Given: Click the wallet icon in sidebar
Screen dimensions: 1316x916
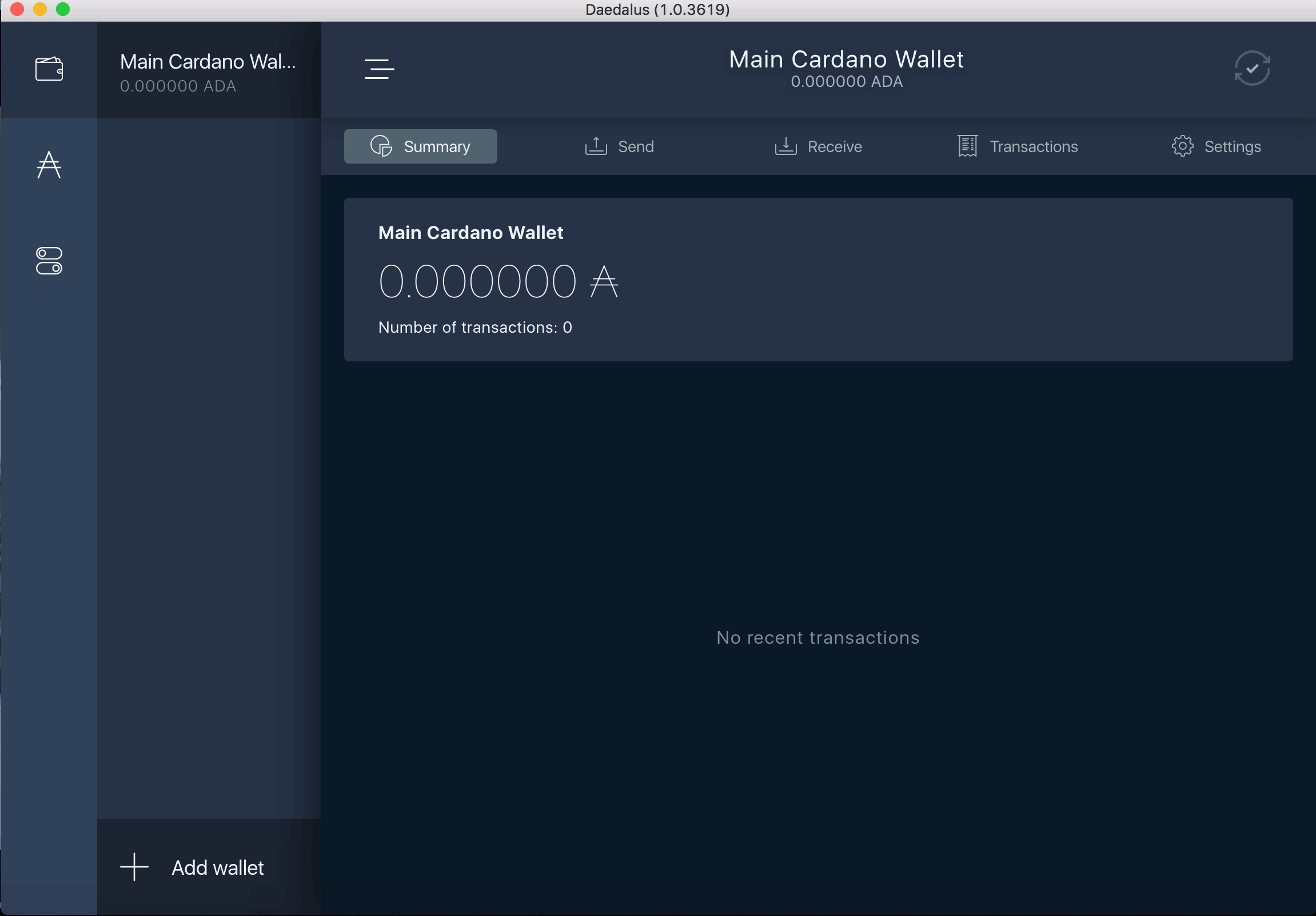Looking at the screenshot, I should [49, 68].
